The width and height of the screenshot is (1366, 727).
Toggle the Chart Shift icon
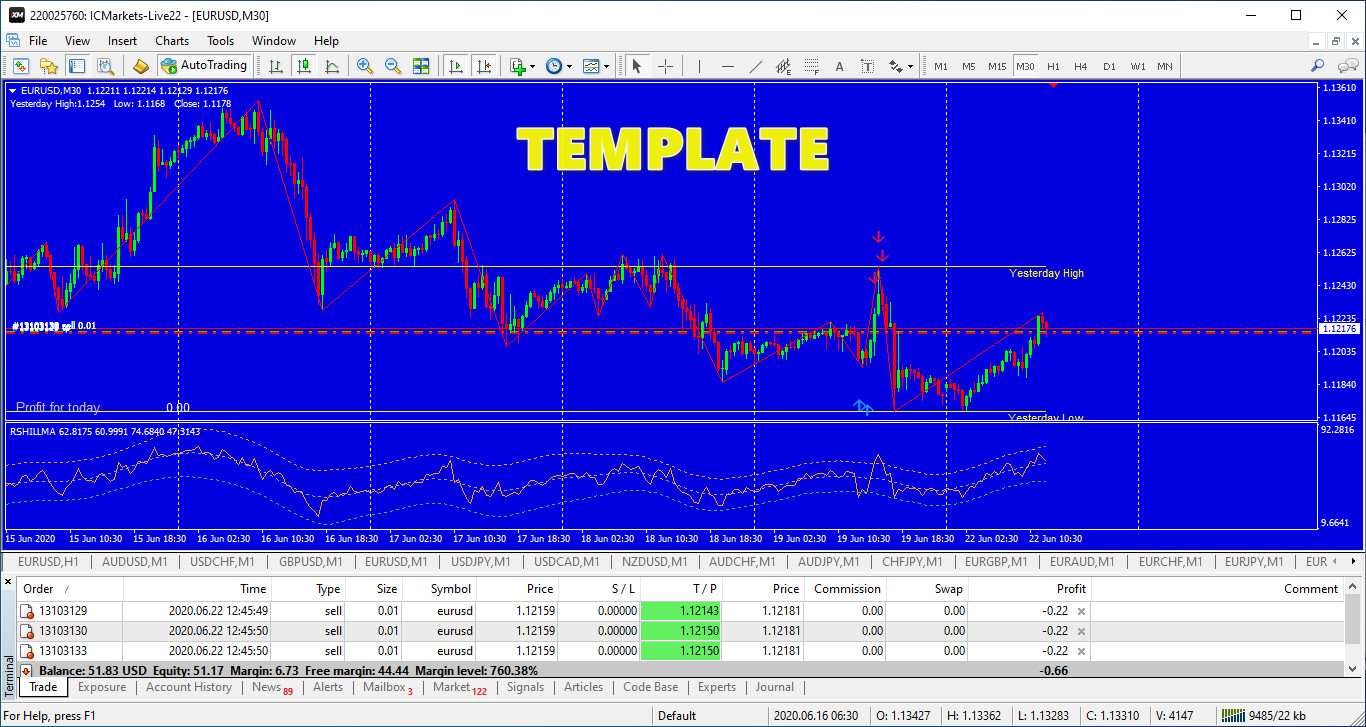(x=485, y=66)
